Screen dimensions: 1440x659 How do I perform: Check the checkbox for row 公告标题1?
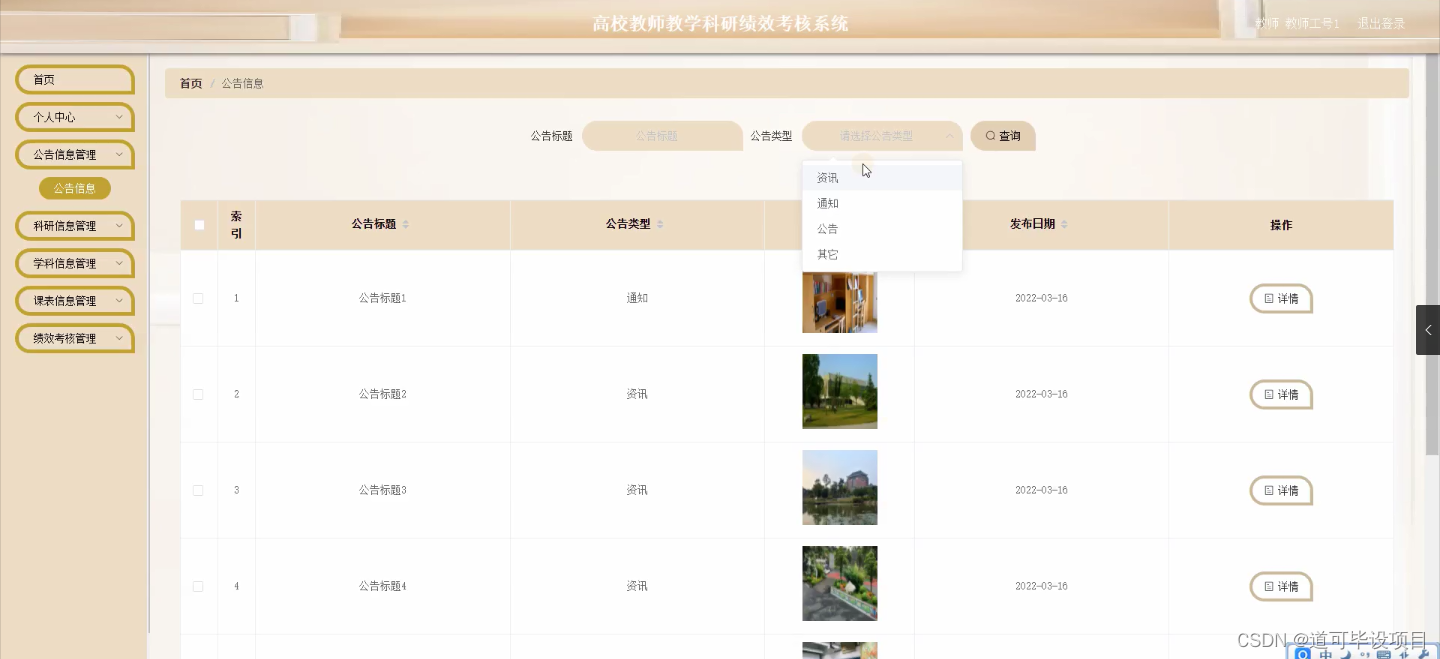click(x=198, y=299)
